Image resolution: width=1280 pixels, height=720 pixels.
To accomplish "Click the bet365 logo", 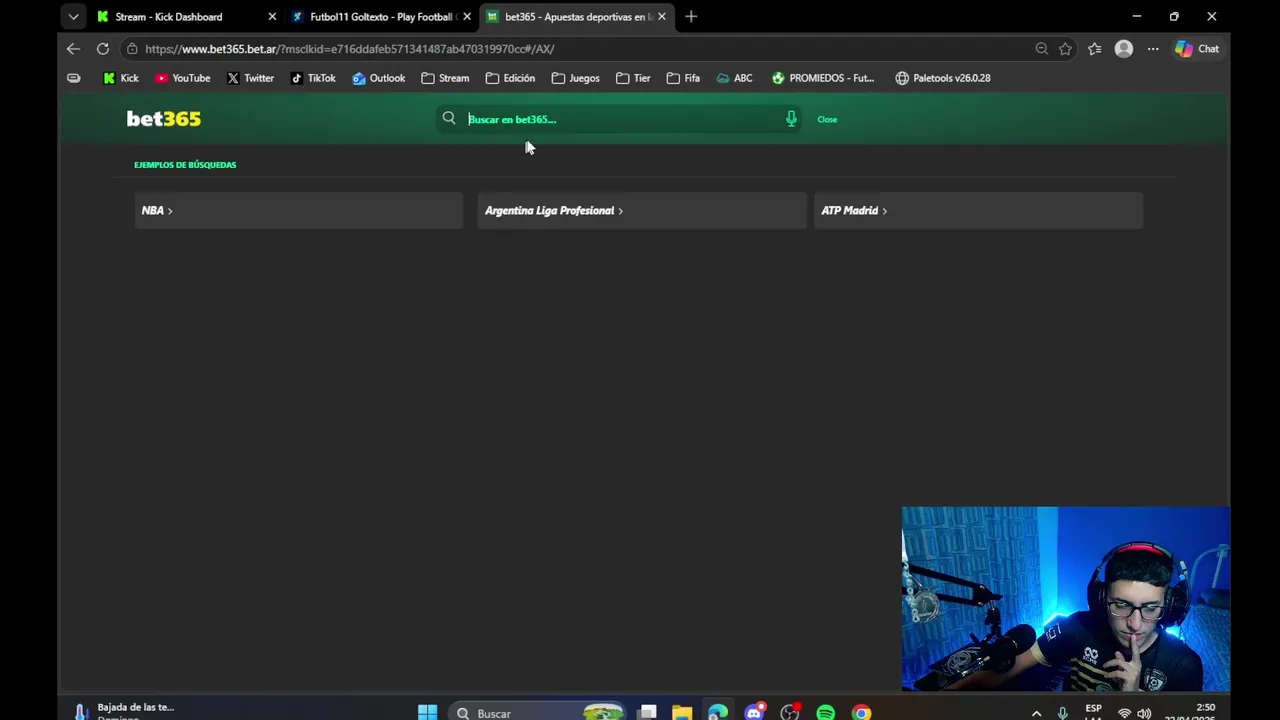I will [x=163, y=119].
